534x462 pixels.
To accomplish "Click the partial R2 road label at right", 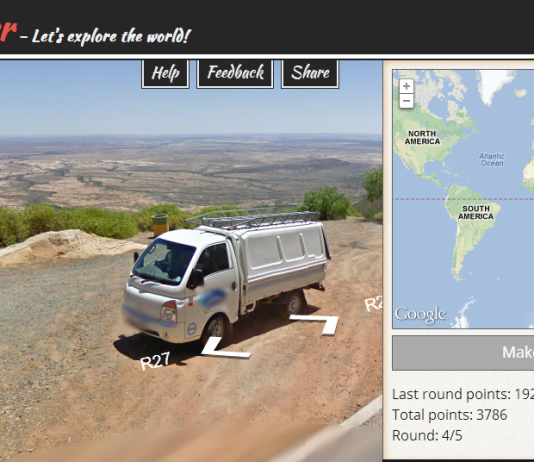I will [x=373, y=304].
